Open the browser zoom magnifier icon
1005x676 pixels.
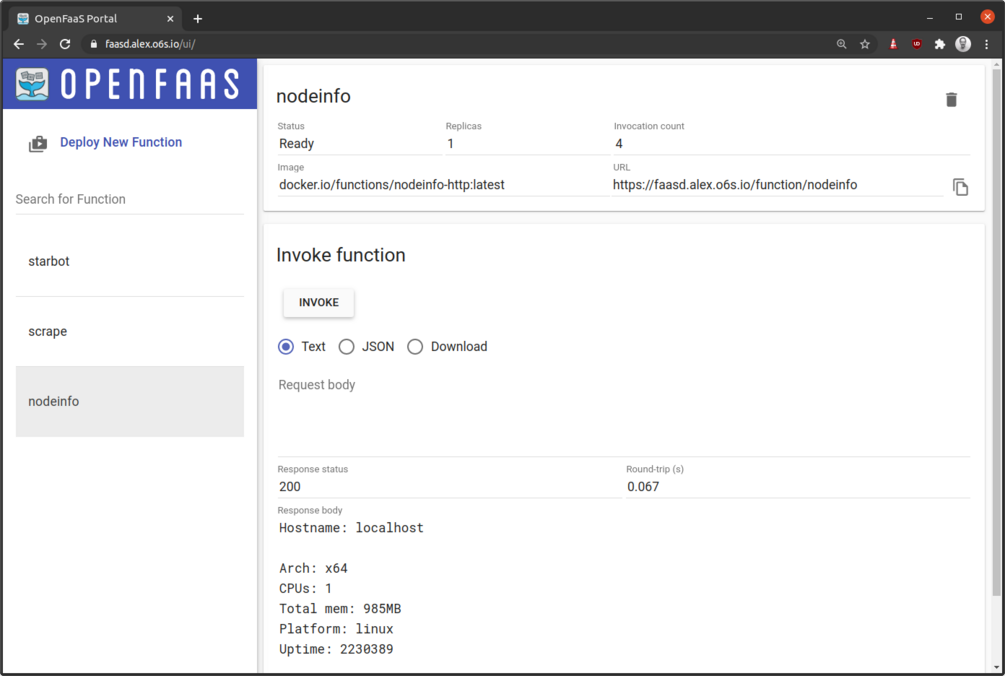[842, 44]
